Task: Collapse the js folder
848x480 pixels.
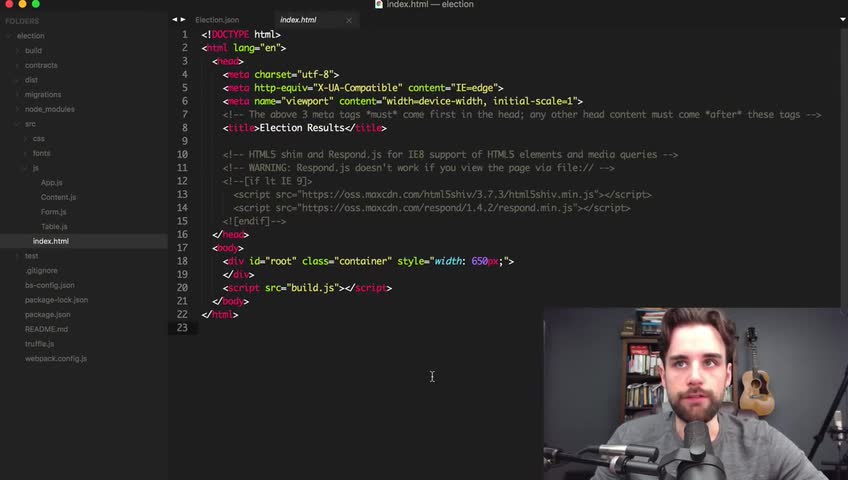Action: click(25, 168)
